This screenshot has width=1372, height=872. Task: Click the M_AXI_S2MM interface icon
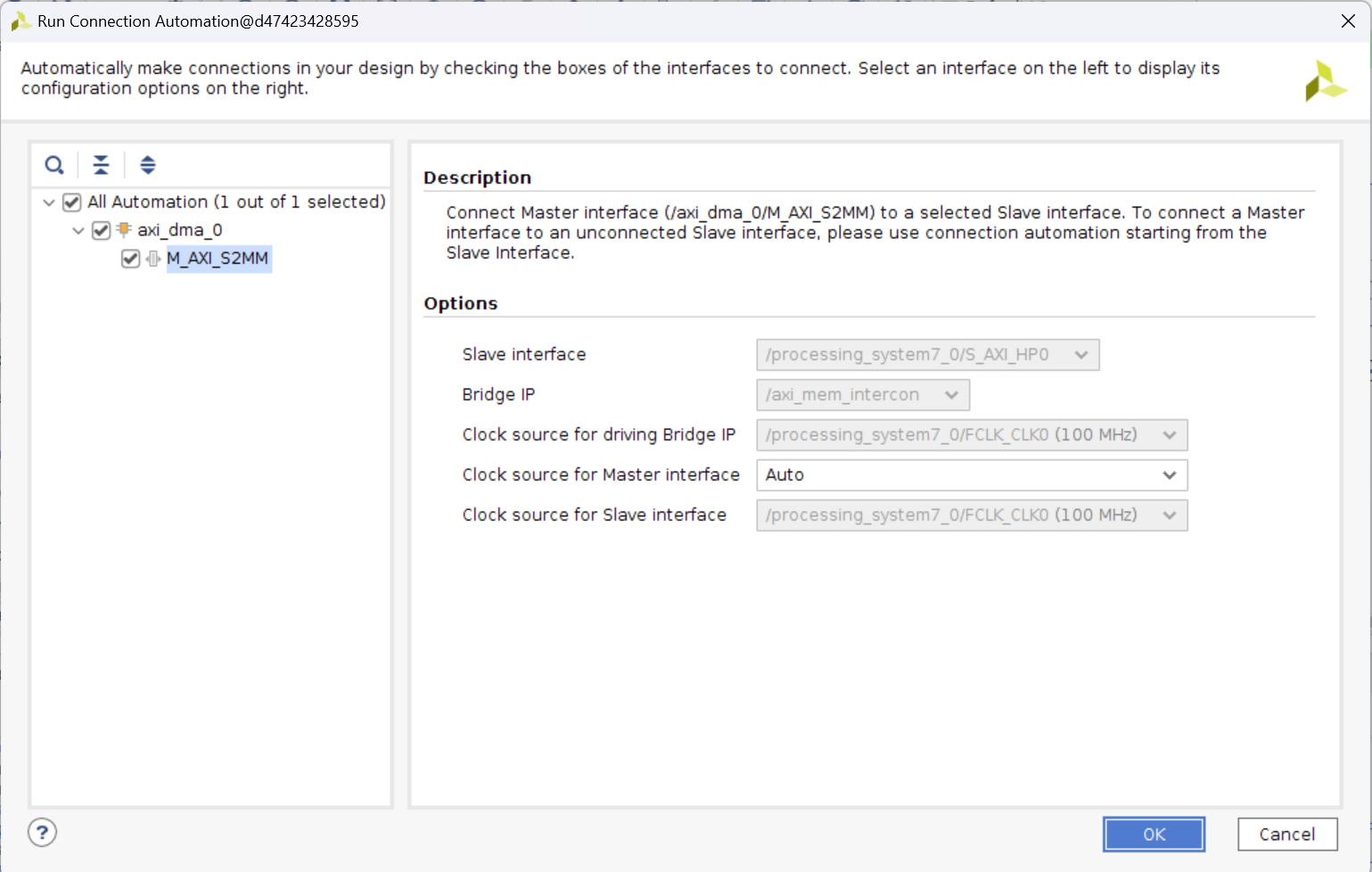153,259
